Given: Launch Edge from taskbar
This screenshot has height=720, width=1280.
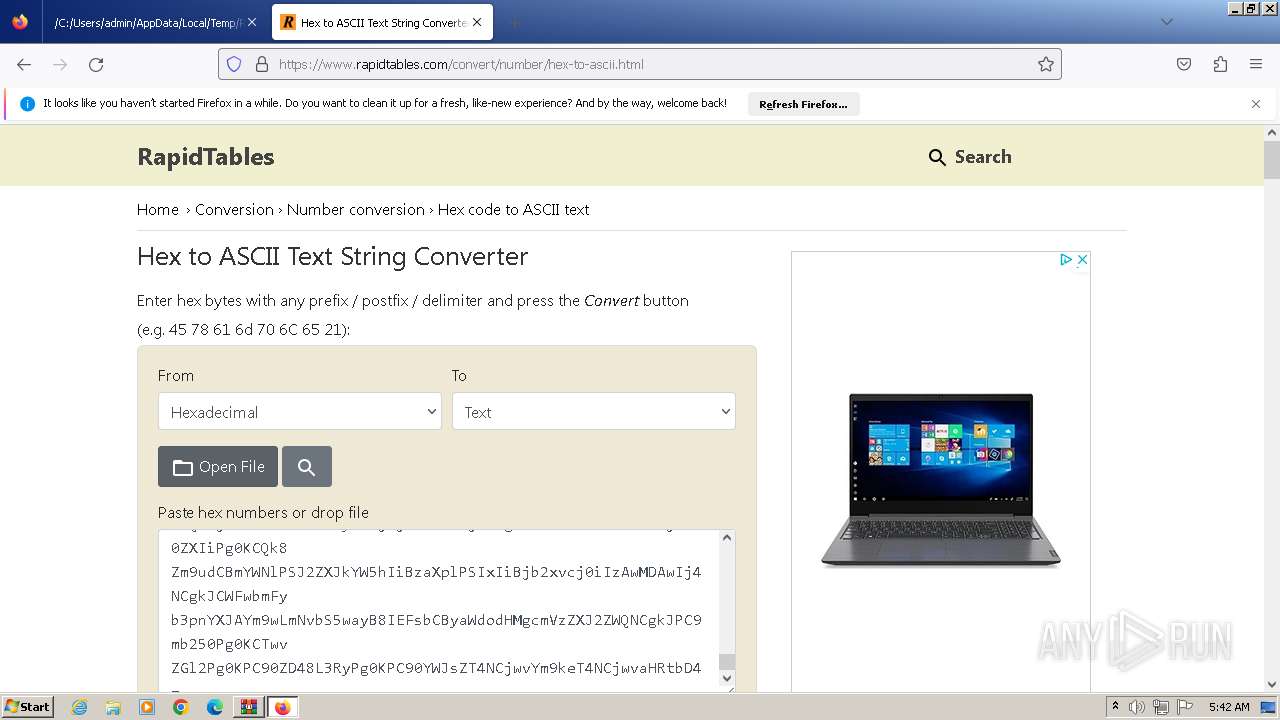Looking at the screenshot, I should tap(215, 707).
